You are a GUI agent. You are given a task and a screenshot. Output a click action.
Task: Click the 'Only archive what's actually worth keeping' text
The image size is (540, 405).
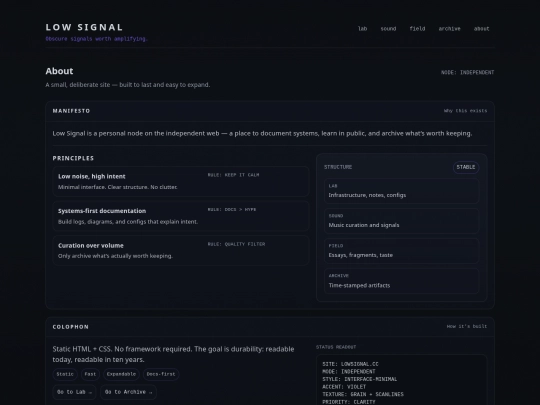pyautogui.click(x=115, y=256)
